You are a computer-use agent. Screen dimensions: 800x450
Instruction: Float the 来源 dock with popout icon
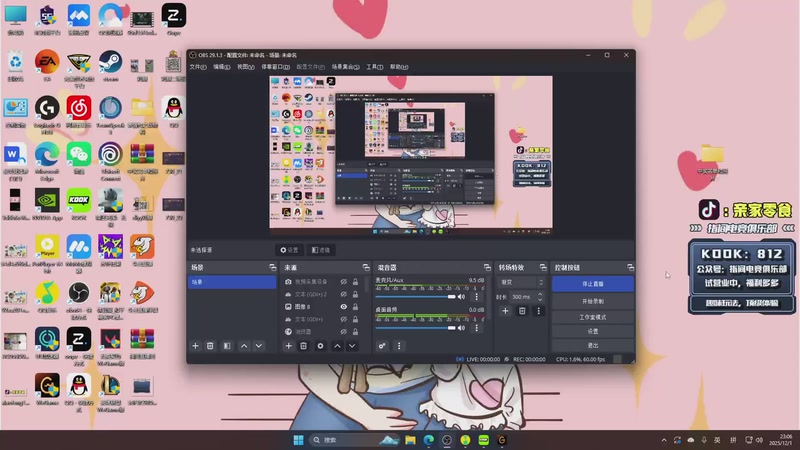(366, 267)
